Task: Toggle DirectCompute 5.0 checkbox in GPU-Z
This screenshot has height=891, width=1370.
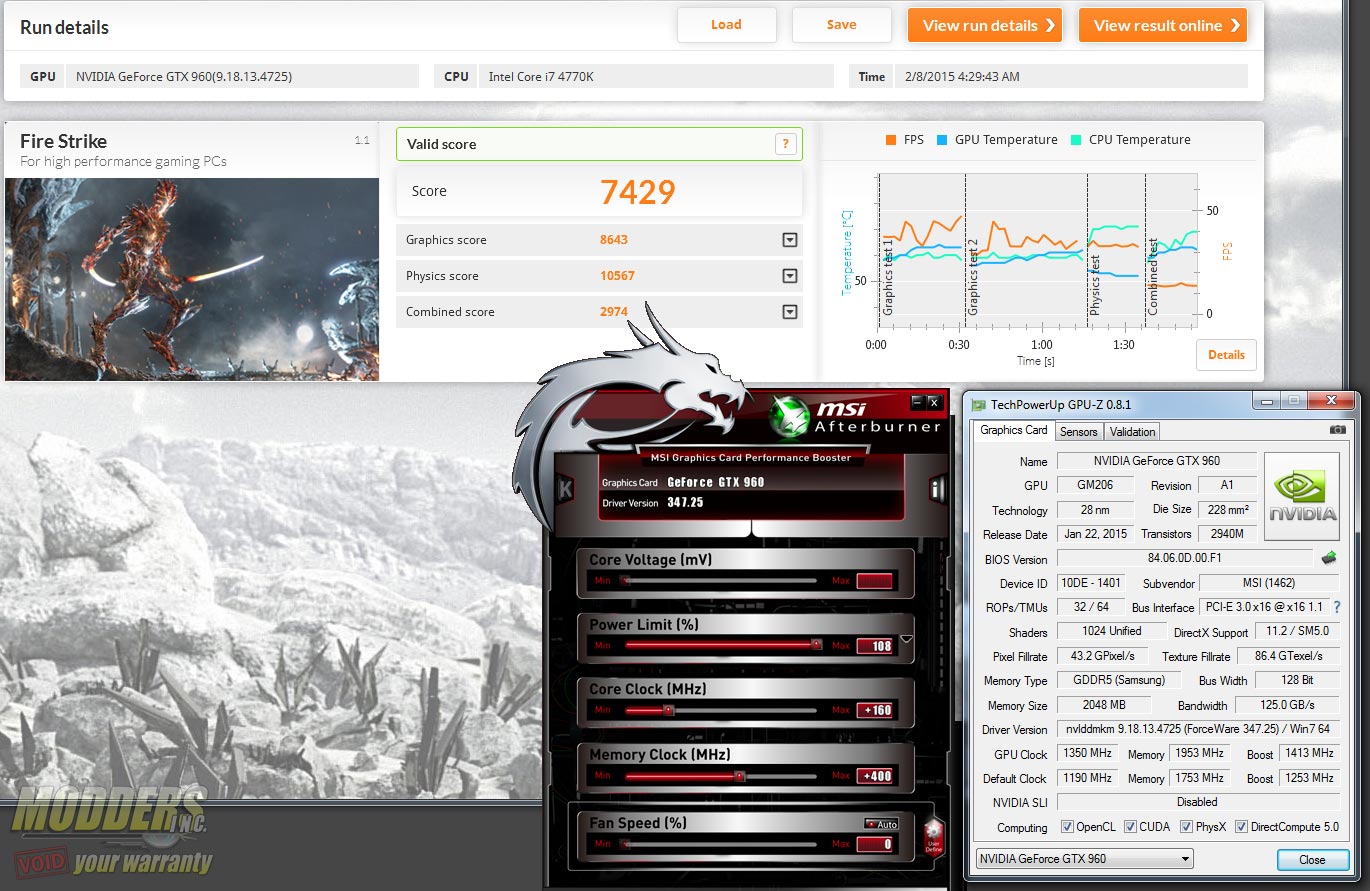Action: 1241,827
